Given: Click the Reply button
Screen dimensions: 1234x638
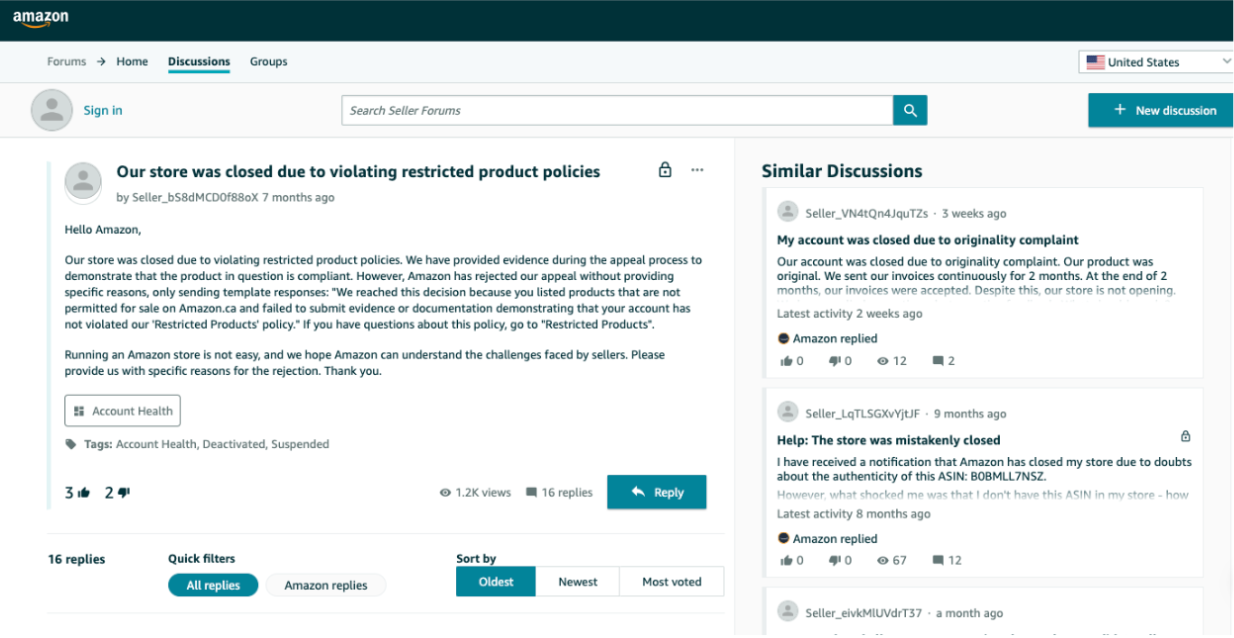Looking at the screenshot, I should point(656,492).
